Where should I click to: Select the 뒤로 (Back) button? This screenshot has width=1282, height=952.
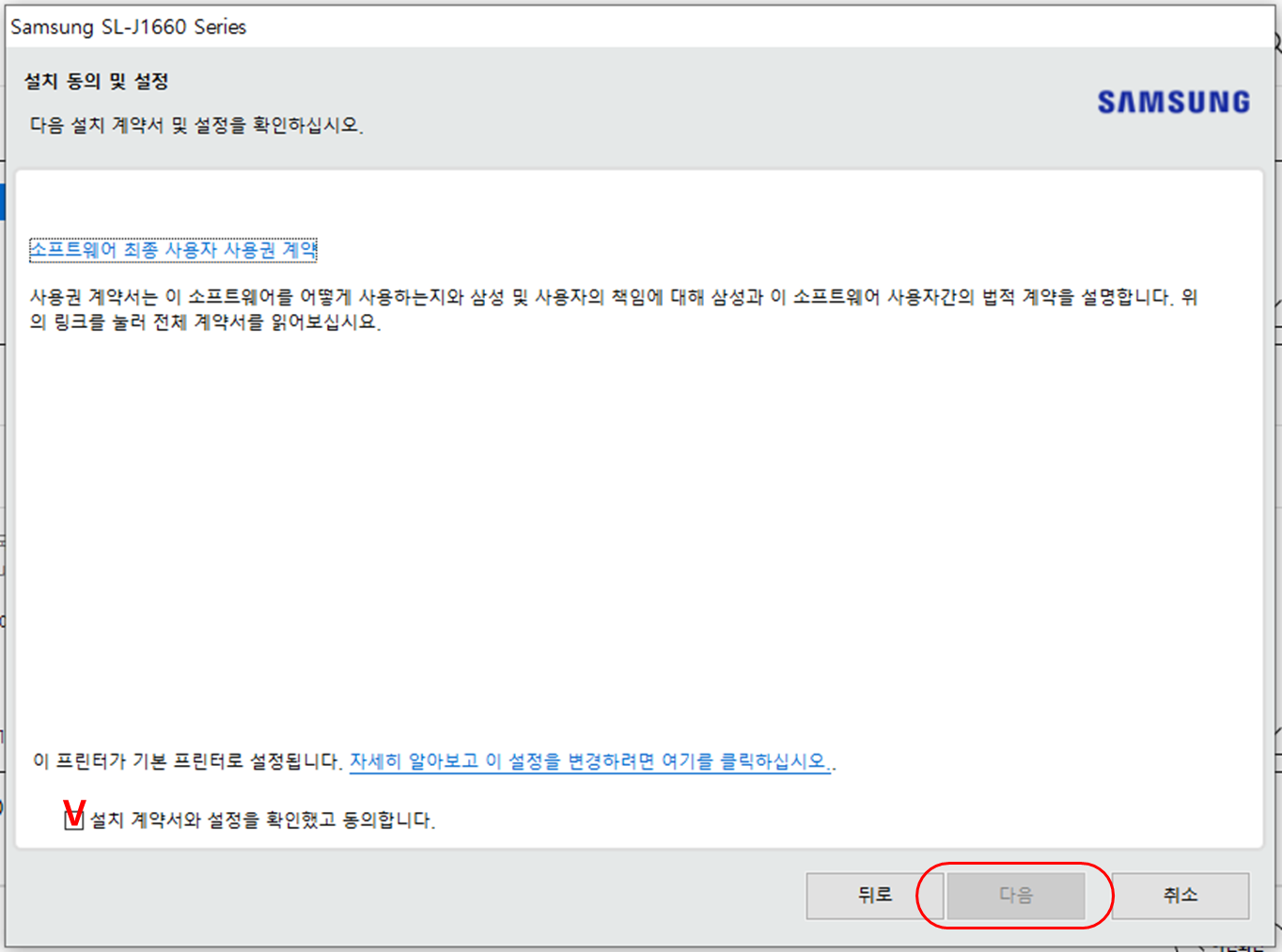point(874,896)
